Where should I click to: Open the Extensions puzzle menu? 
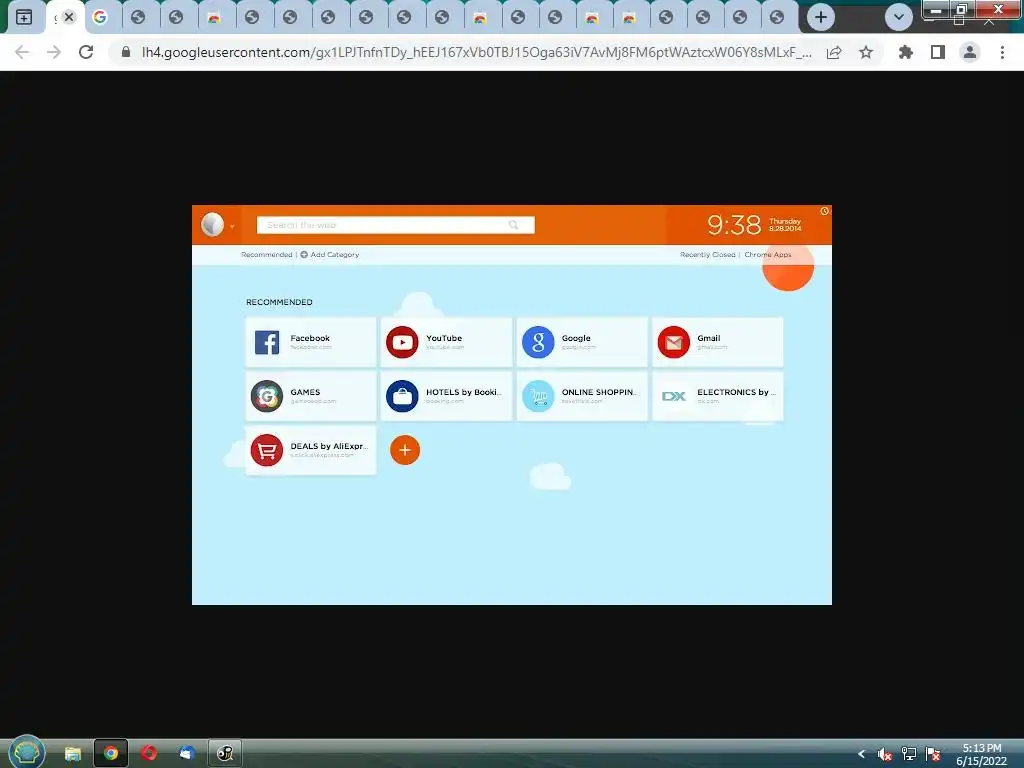906,52
